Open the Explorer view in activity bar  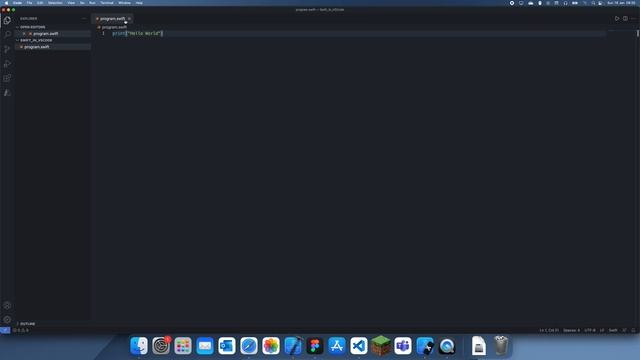(x=7, y=20)
